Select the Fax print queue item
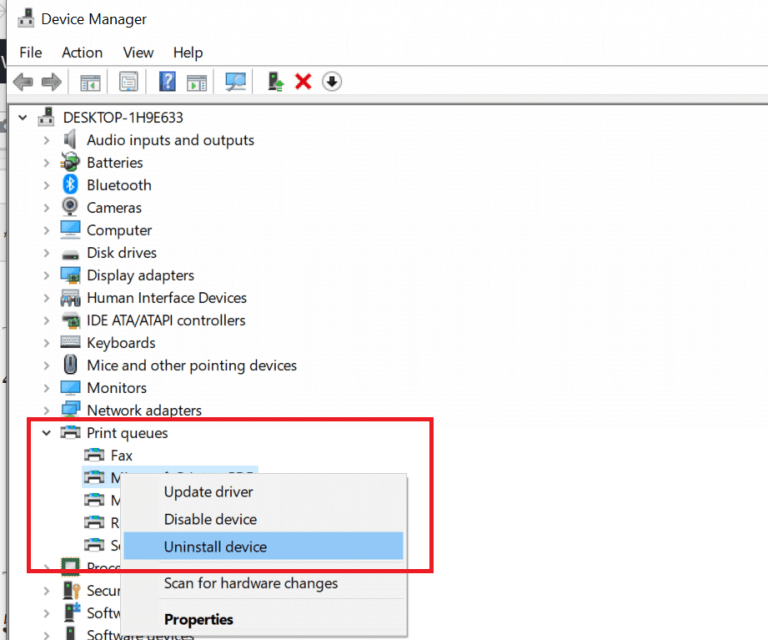The width and height of the screenshot is (768, 640). click(x=121, y=456)
